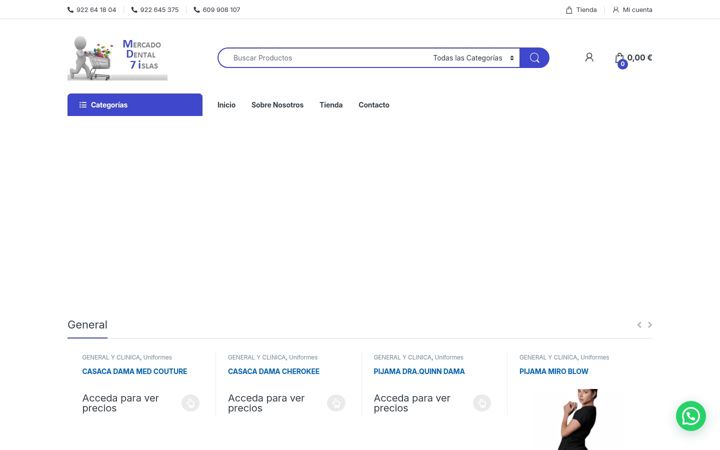Click phone number 922 645 375
Image resolution: width=720 pixels, height=450 pixels.
click(155, 10)
